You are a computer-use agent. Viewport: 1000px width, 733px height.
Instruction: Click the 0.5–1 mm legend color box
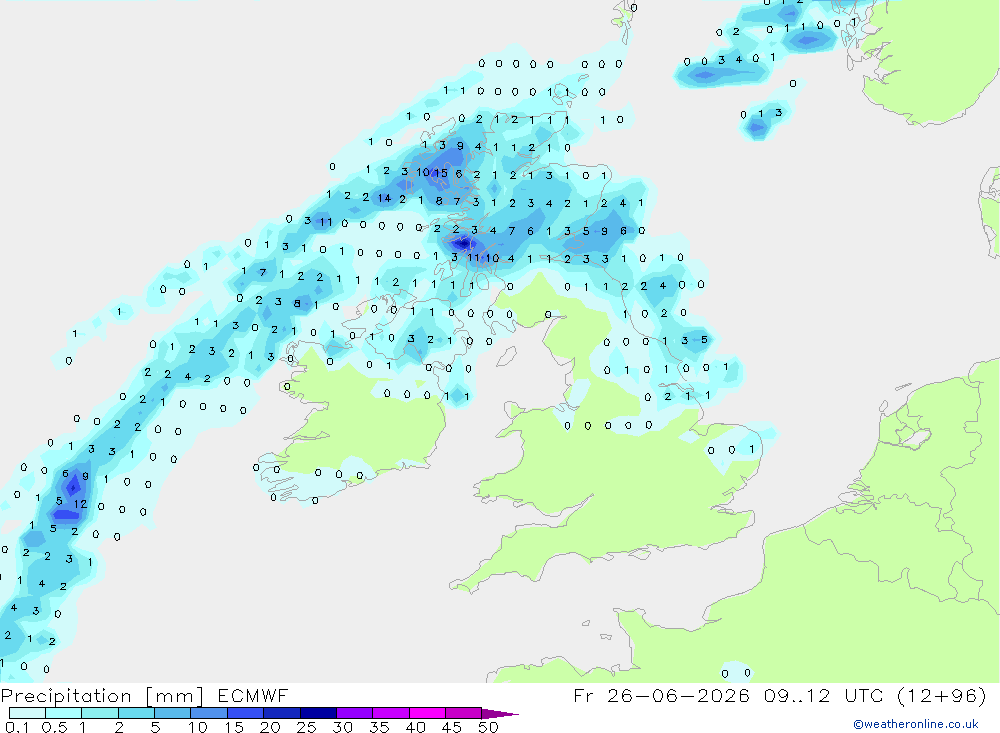click(63, 713)
